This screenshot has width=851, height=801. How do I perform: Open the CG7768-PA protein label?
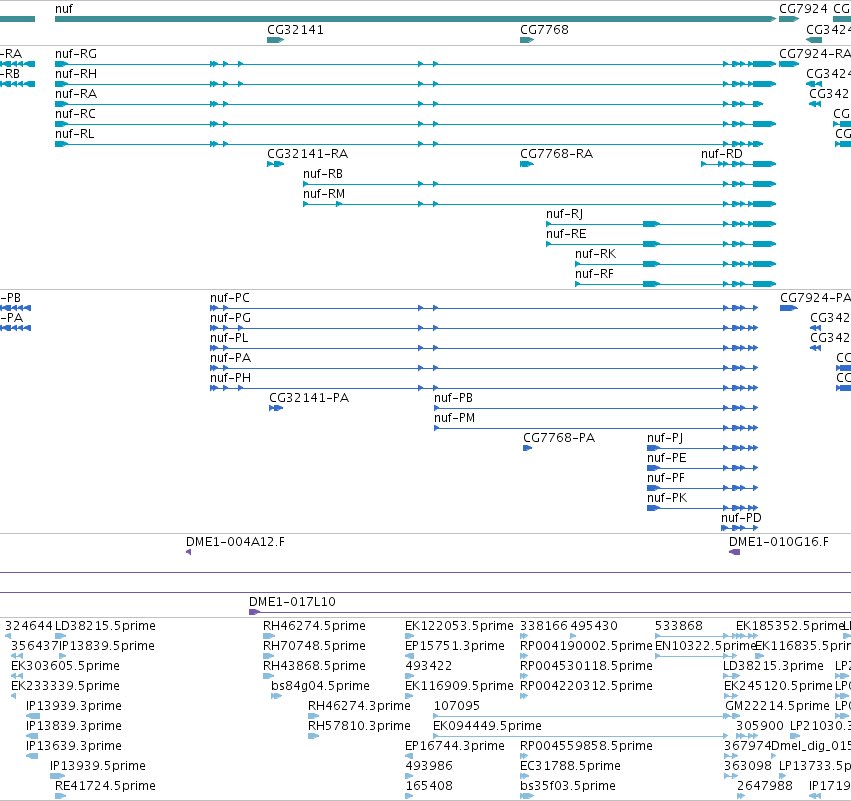tap(559, 438)
